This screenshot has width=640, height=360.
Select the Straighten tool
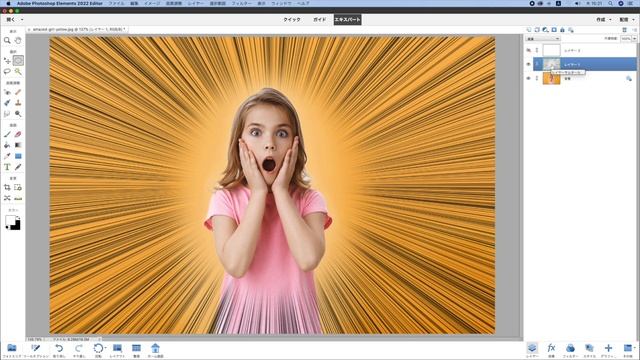18,198
